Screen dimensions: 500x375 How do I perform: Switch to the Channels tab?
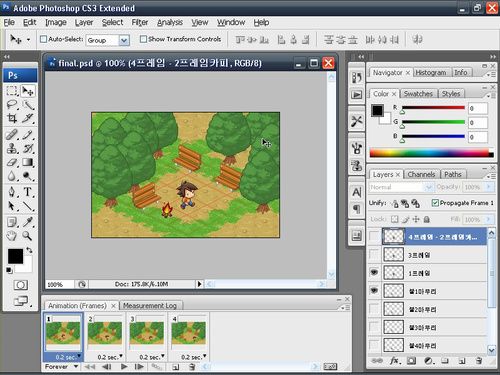coord(421,174)
